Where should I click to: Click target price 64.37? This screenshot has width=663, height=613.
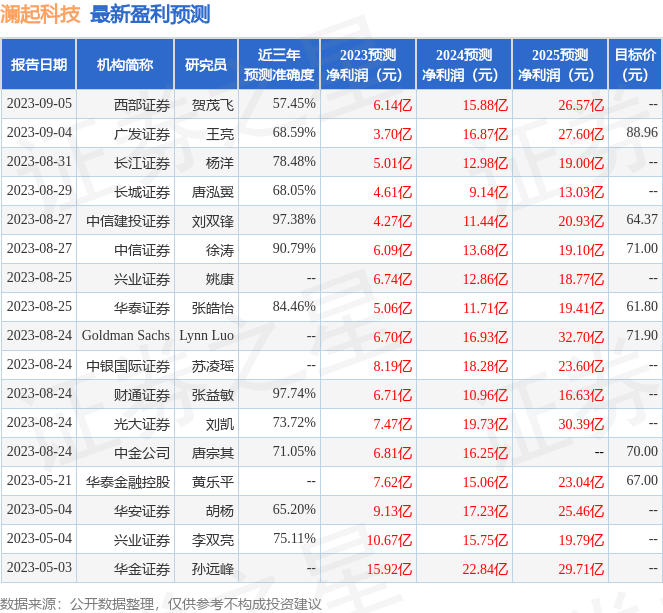click(642, 219)
